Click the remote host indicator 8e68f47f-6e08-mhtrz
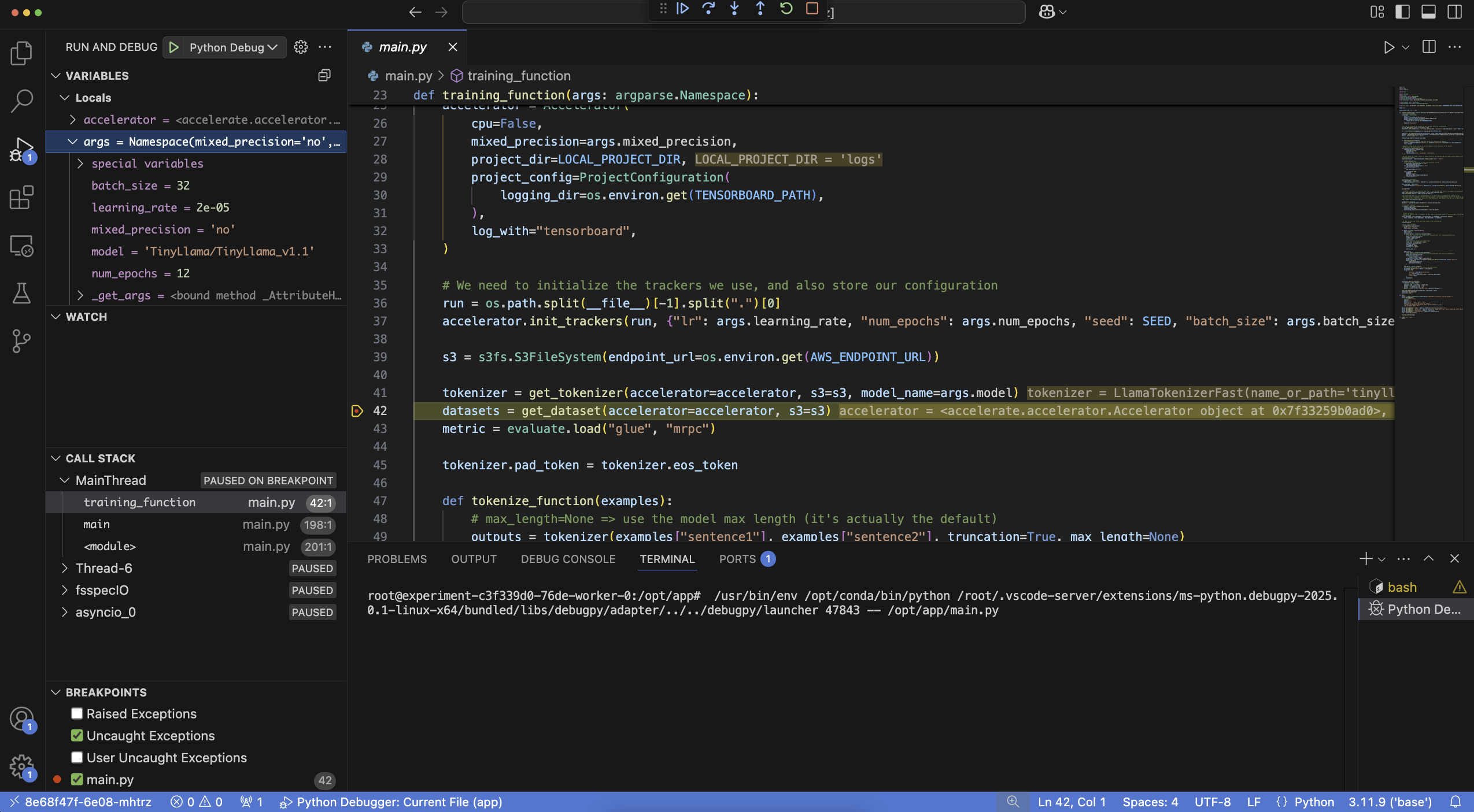 (81, 802)
